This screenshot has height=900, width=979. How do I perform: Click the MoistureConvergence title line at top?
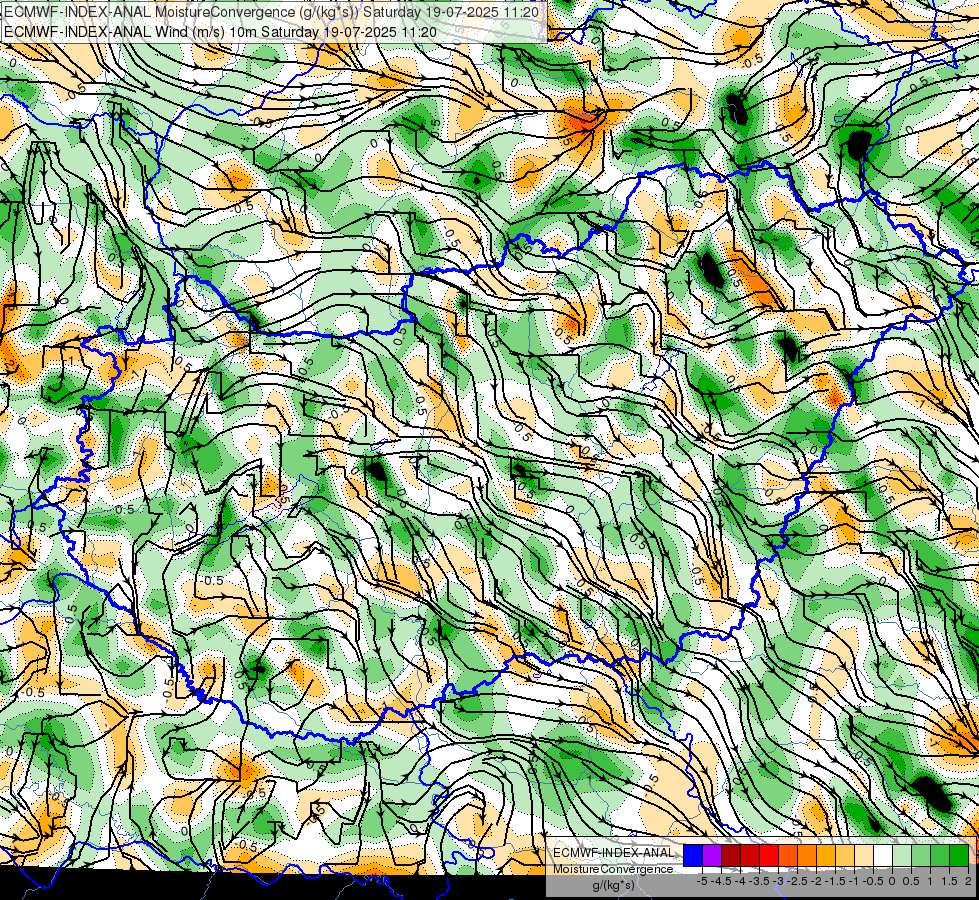pyautogui.click(x=273, y=12)
